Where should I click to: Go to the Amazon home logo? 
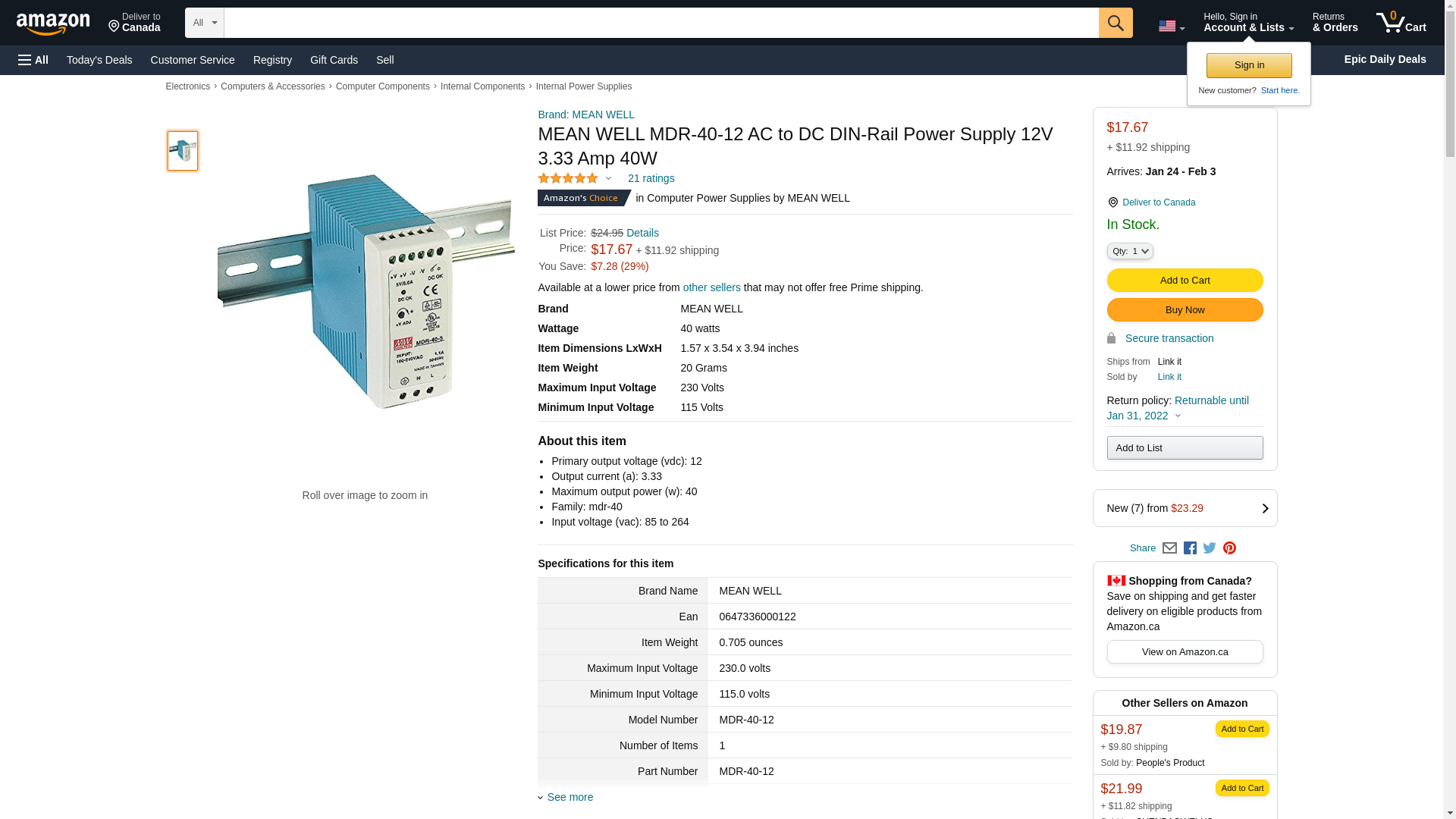pos(53,24)
